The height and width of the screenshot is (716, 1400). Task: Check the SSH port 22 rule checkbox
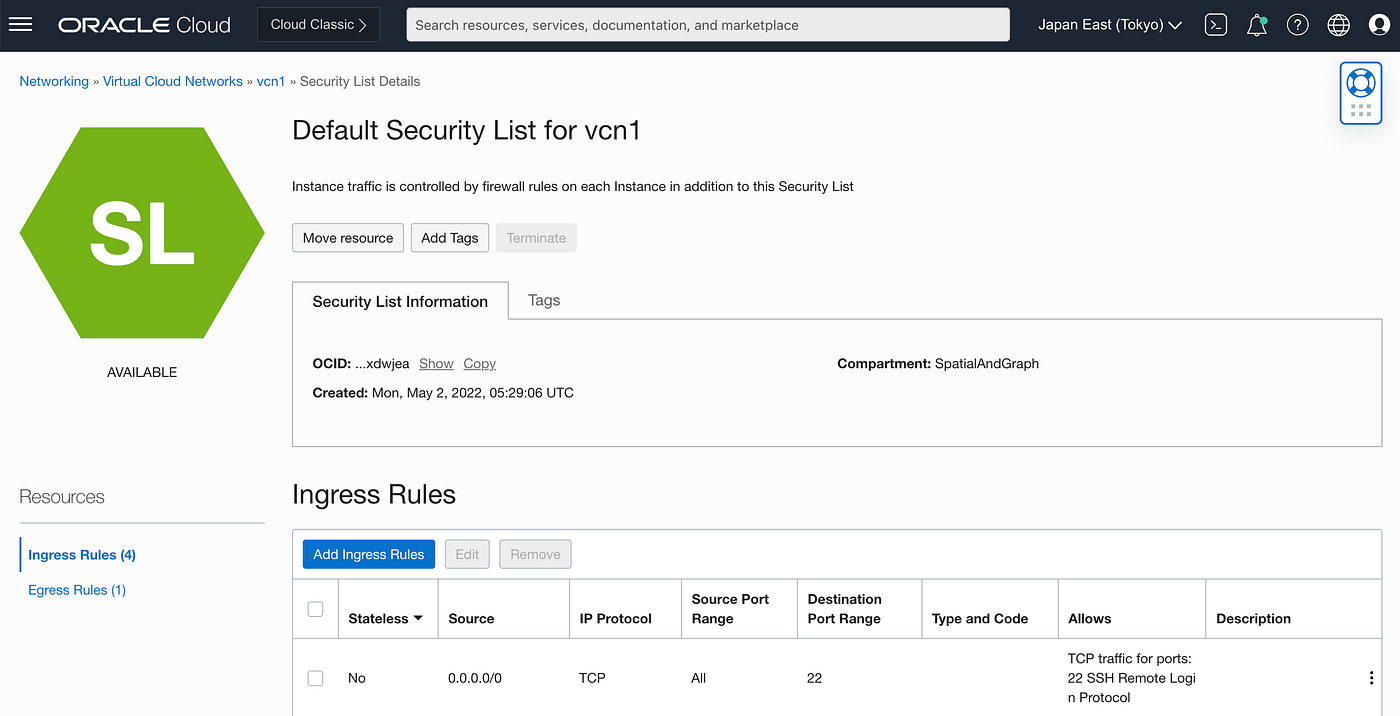[316, 678]
